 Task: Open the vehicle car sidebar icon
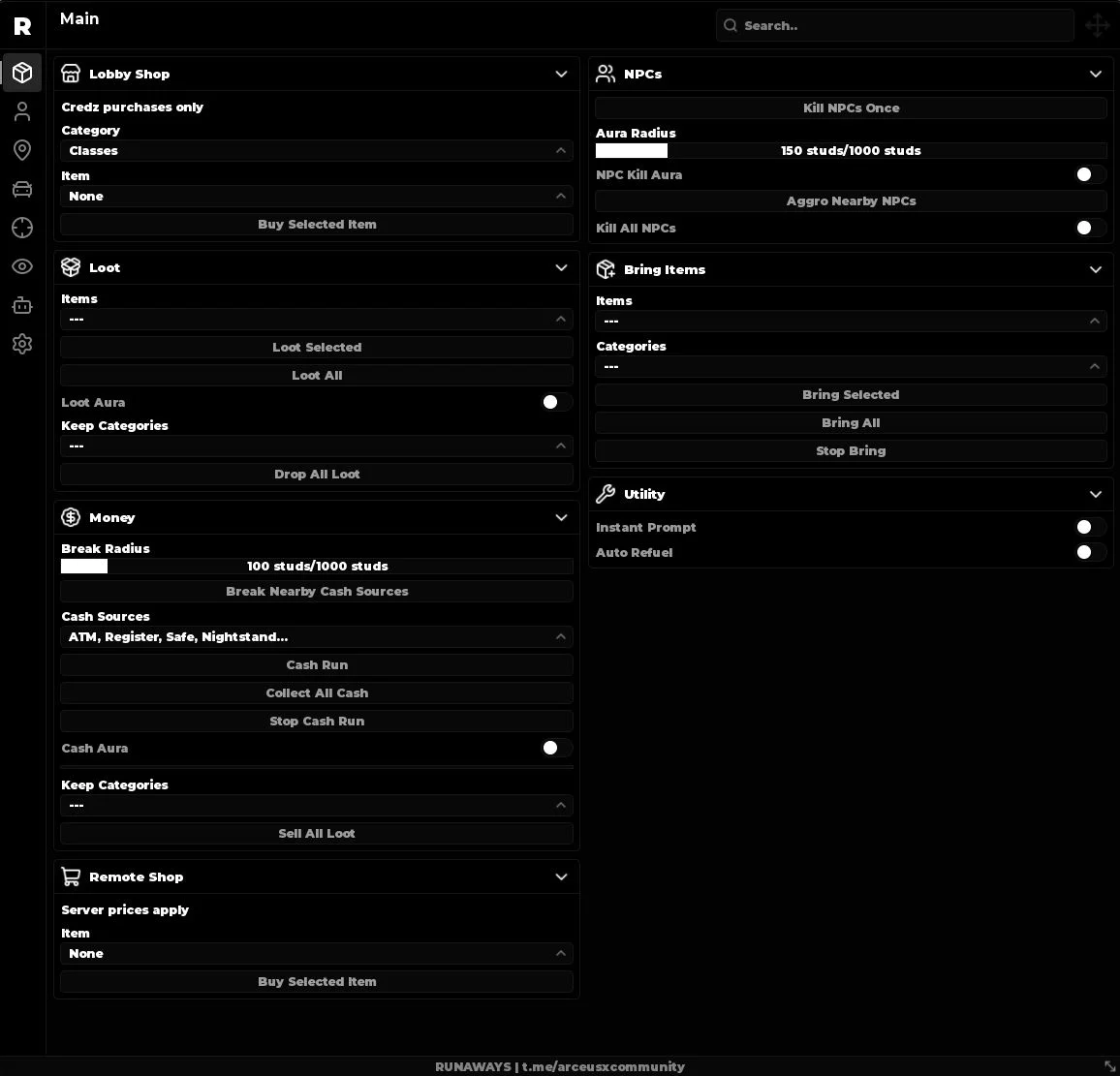pyautogui.click(x=22, y=189)
